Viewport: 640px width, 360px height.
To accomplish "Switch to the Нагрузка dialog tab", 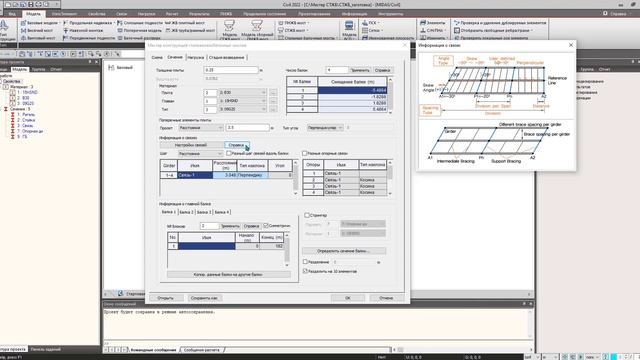I will pyautogui.click(x=196, y=58).
